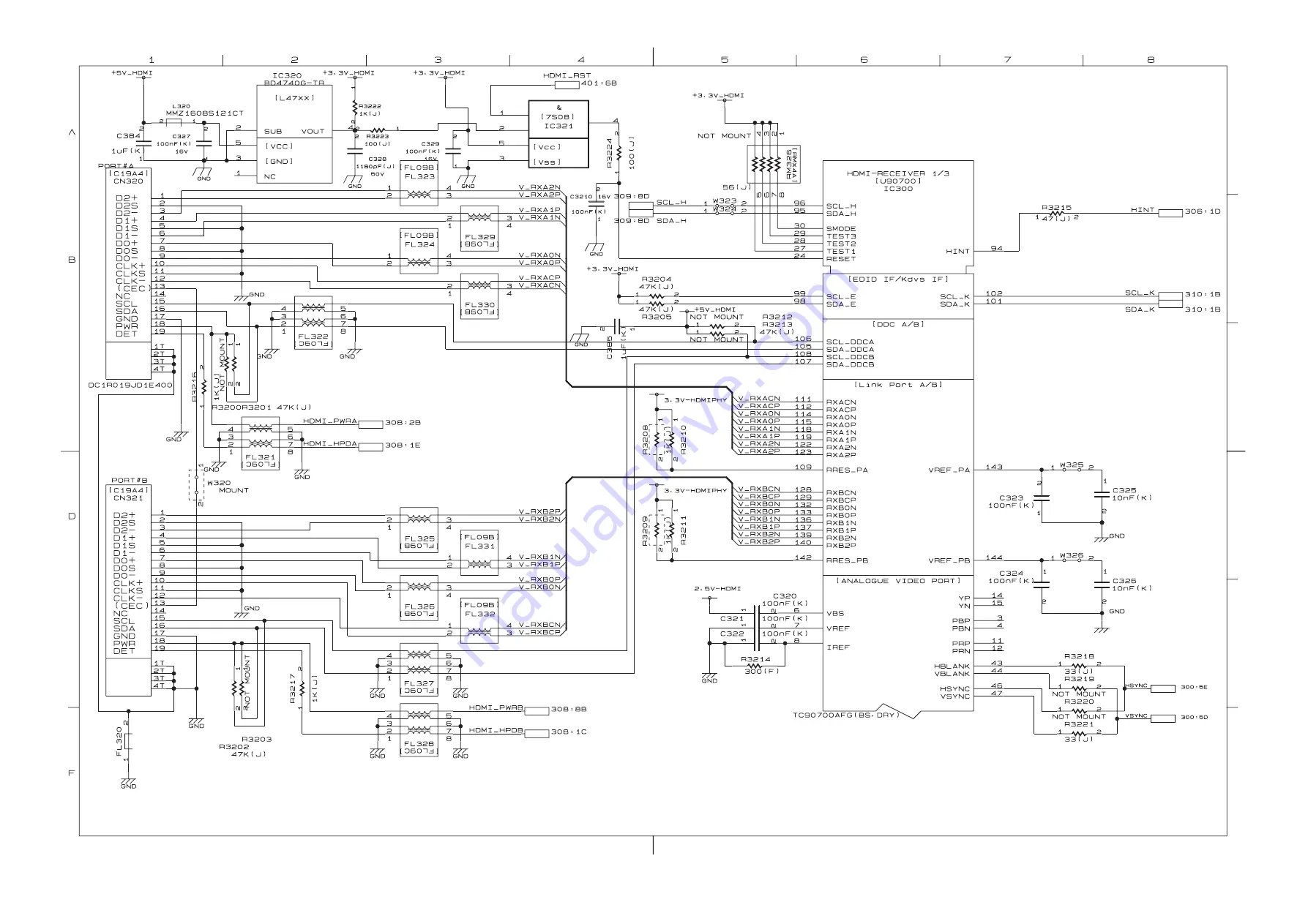Select the FL320 ferrite label

point(119,740)
